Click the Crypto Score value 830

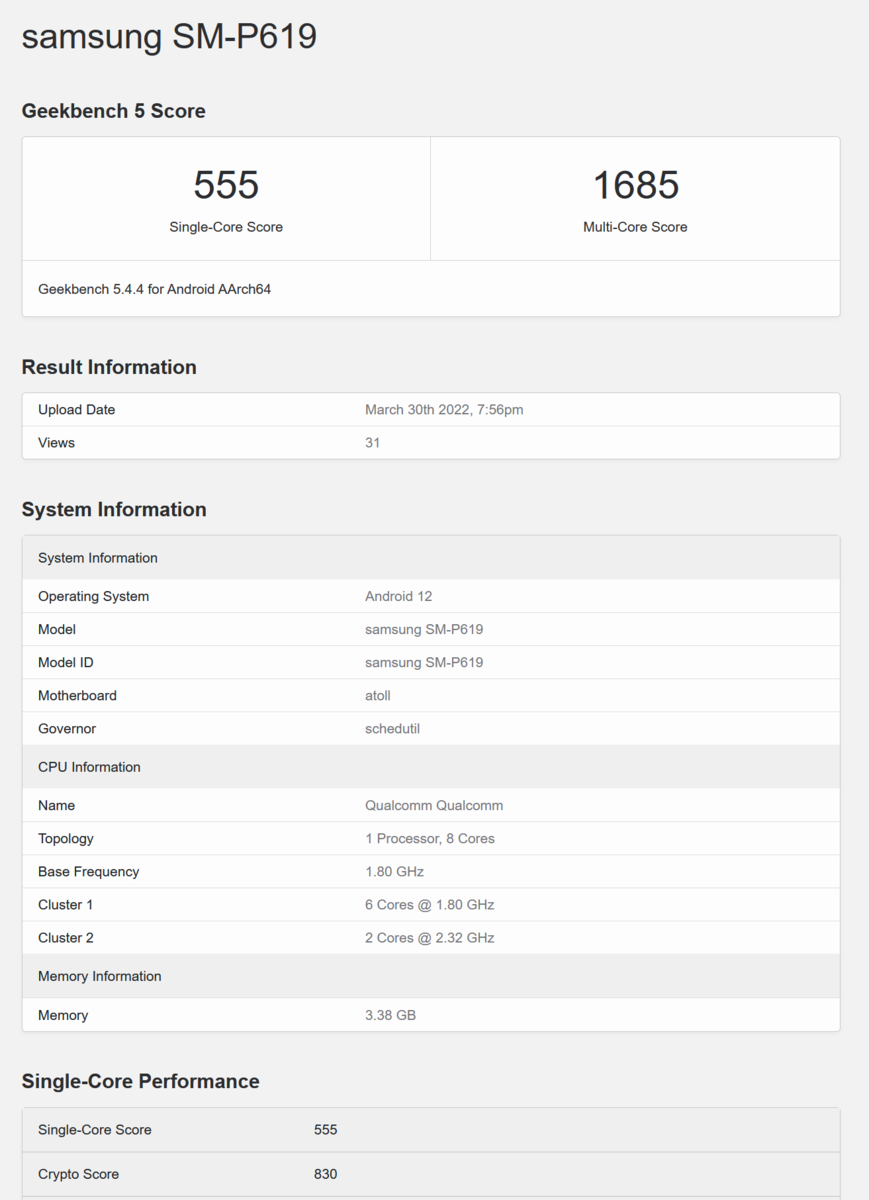click(x=325, y=1174)
